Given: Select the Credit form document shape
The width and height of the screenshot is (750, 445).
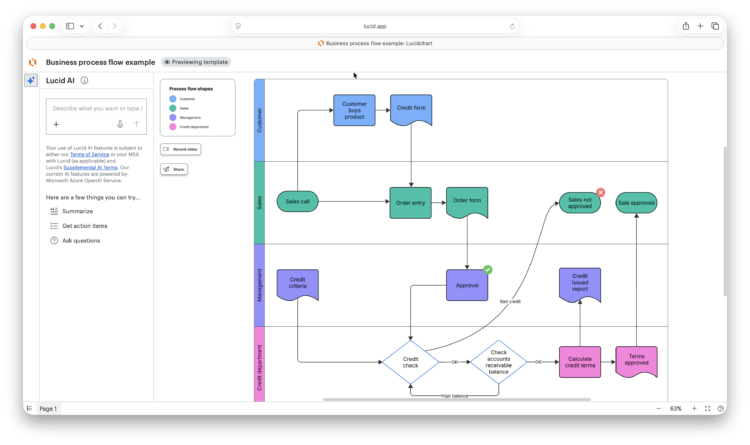Looking at the screenshot, I should click(411, 110).
